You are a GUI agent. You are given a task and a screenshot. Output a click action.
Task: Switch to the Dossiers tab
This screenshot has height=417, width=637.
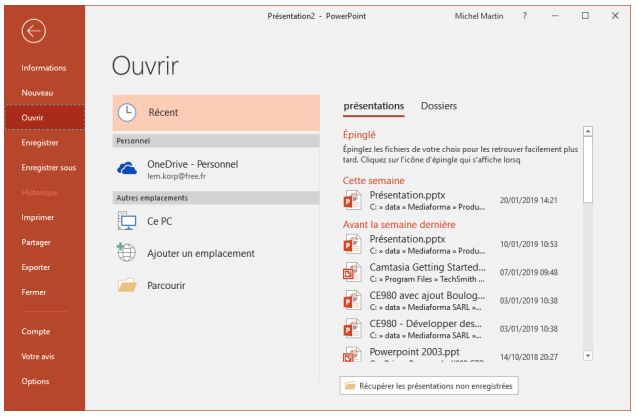[x=440, y=105]
